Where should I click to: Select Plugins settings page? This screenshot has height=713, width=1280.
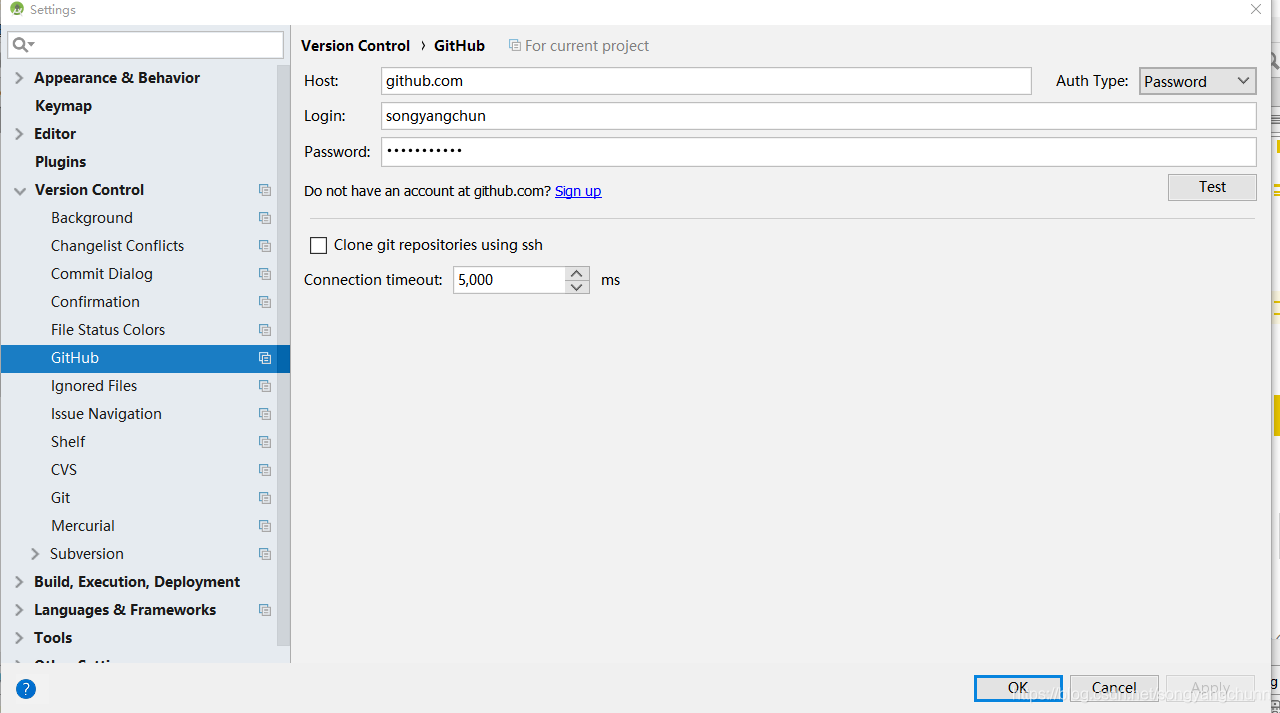click(60, 162)
